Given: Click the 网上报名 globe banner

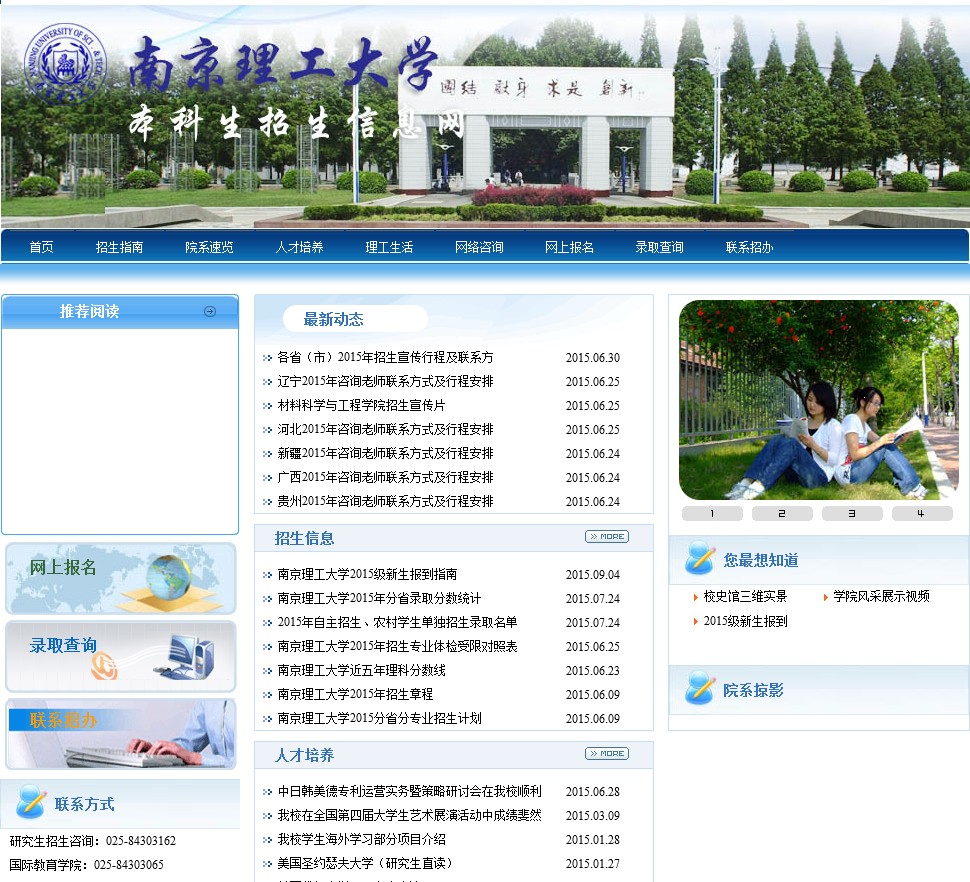Looking at the screenshot, I should 121,579.
